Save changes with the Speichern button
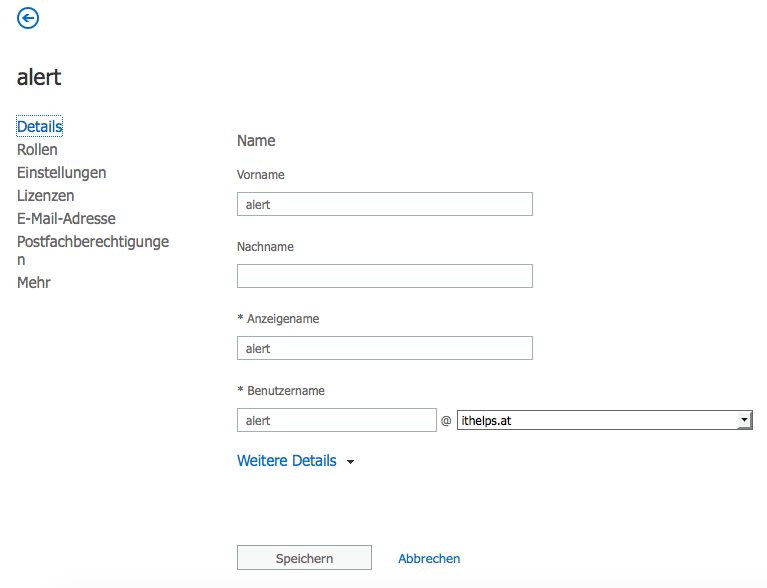 (304, 558)
